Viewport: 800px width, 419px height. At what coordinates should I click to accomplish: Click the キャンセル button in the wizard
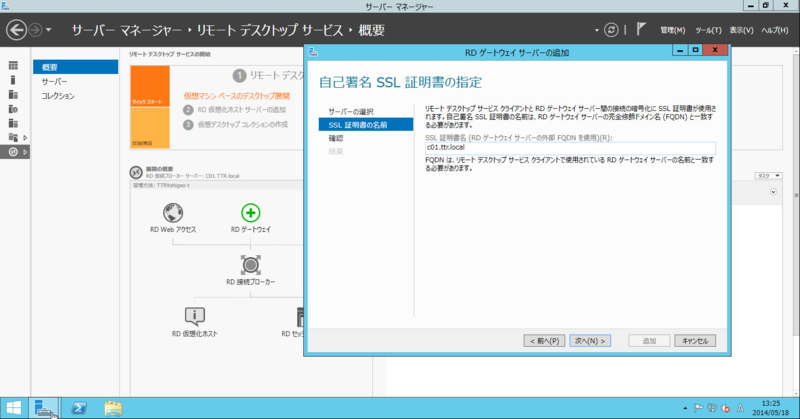coord(695,340)
